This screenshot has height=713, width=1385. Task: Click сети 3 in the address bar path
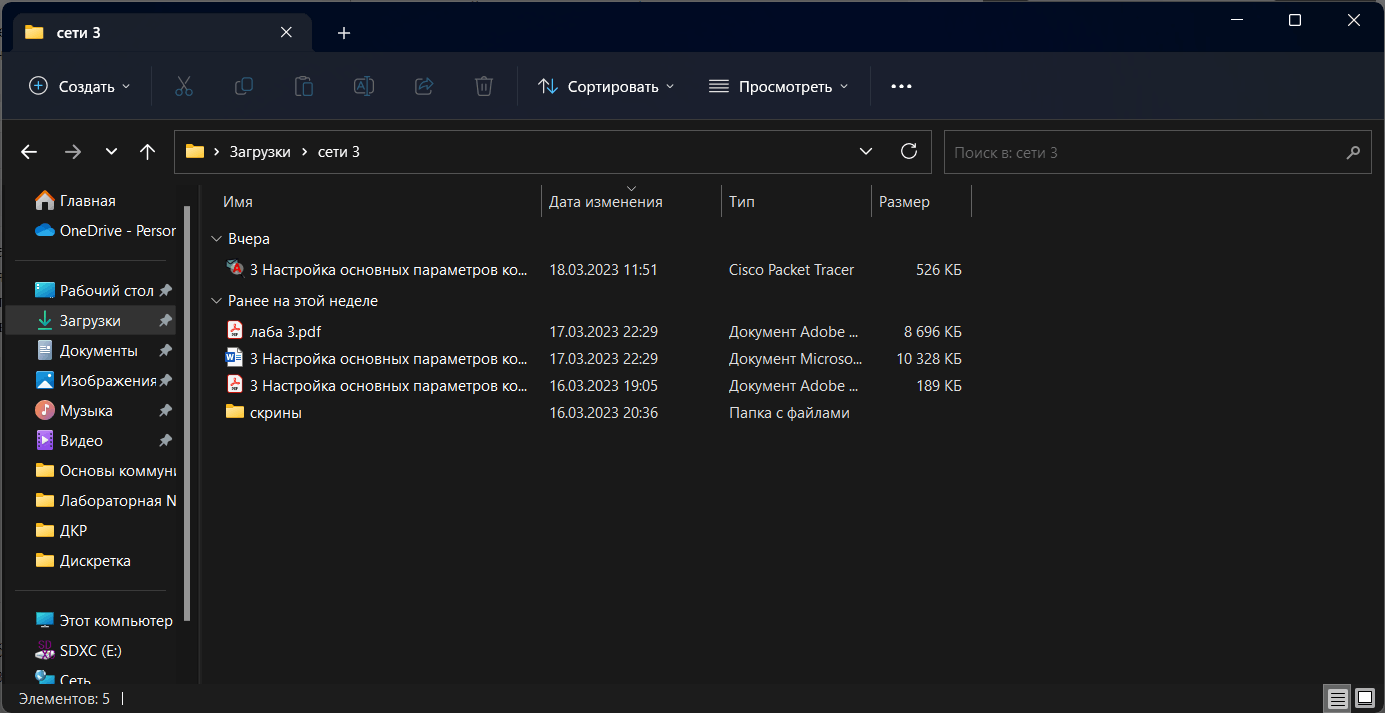(x=339, y=152)
